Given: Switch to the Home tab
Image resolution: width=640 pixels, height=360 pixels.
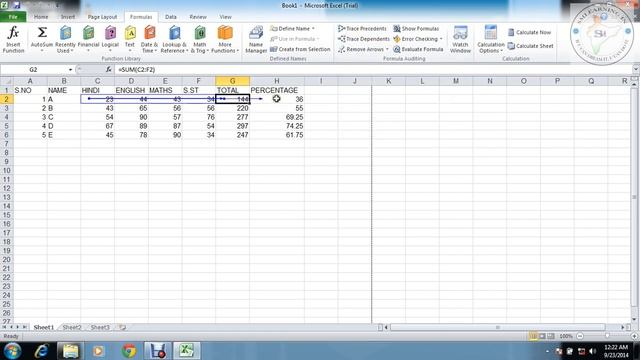Looking at the screenshot, I should coord(41,17).
